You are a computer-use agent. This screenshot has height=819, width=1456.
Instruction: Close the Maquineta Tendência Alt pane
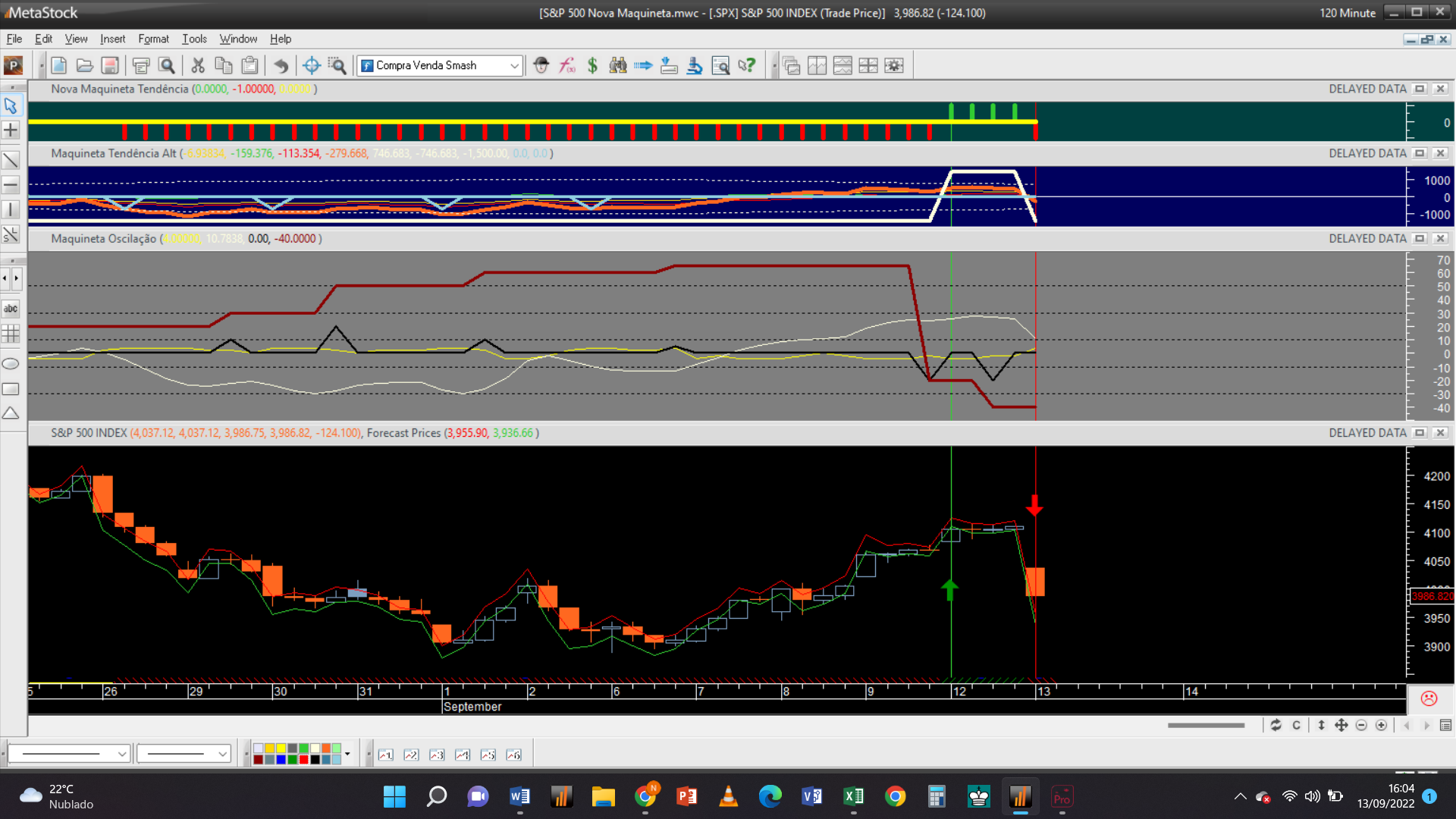tap(1440, 153)
